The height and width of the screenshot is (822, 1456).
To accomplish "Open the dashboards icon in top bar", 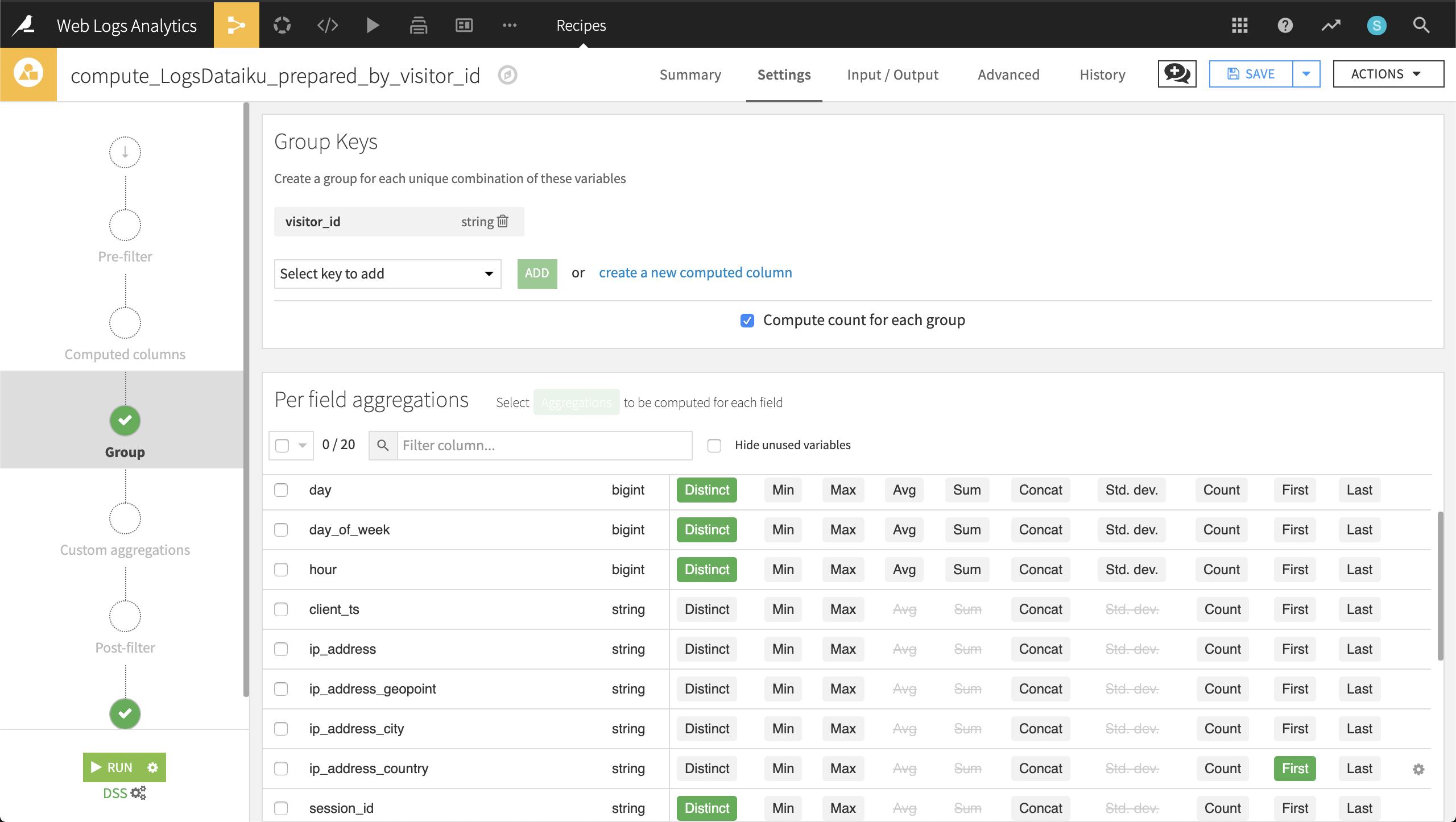I will (464, 25).
